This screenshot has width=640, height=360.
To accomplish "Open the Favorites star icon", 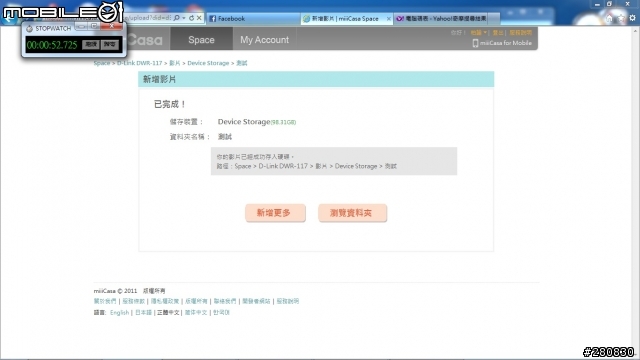I will (621, 18).
